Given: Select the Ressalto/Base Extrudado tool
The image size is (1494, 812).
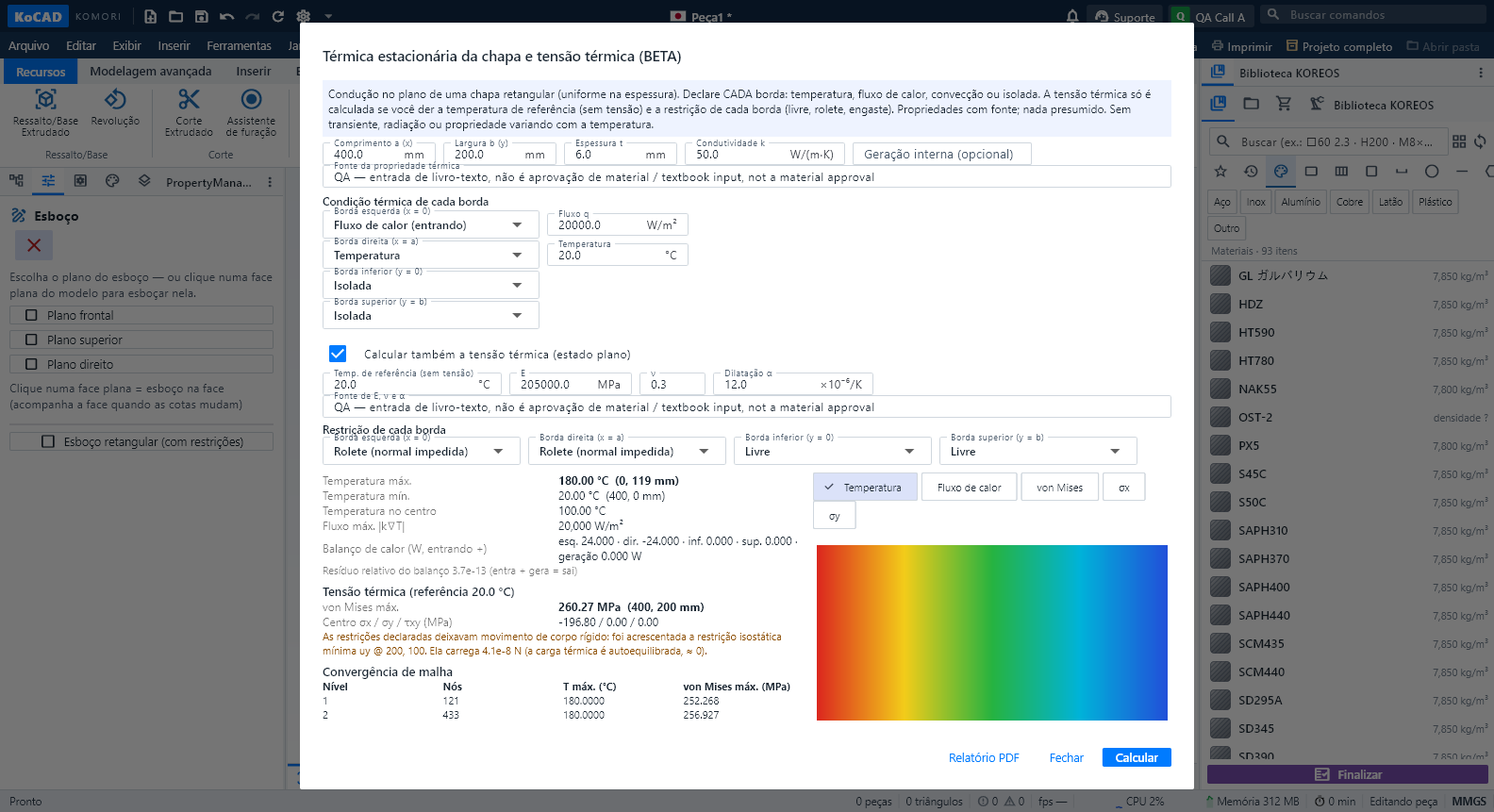Looking at the screenshot, I should coord(45,112).
